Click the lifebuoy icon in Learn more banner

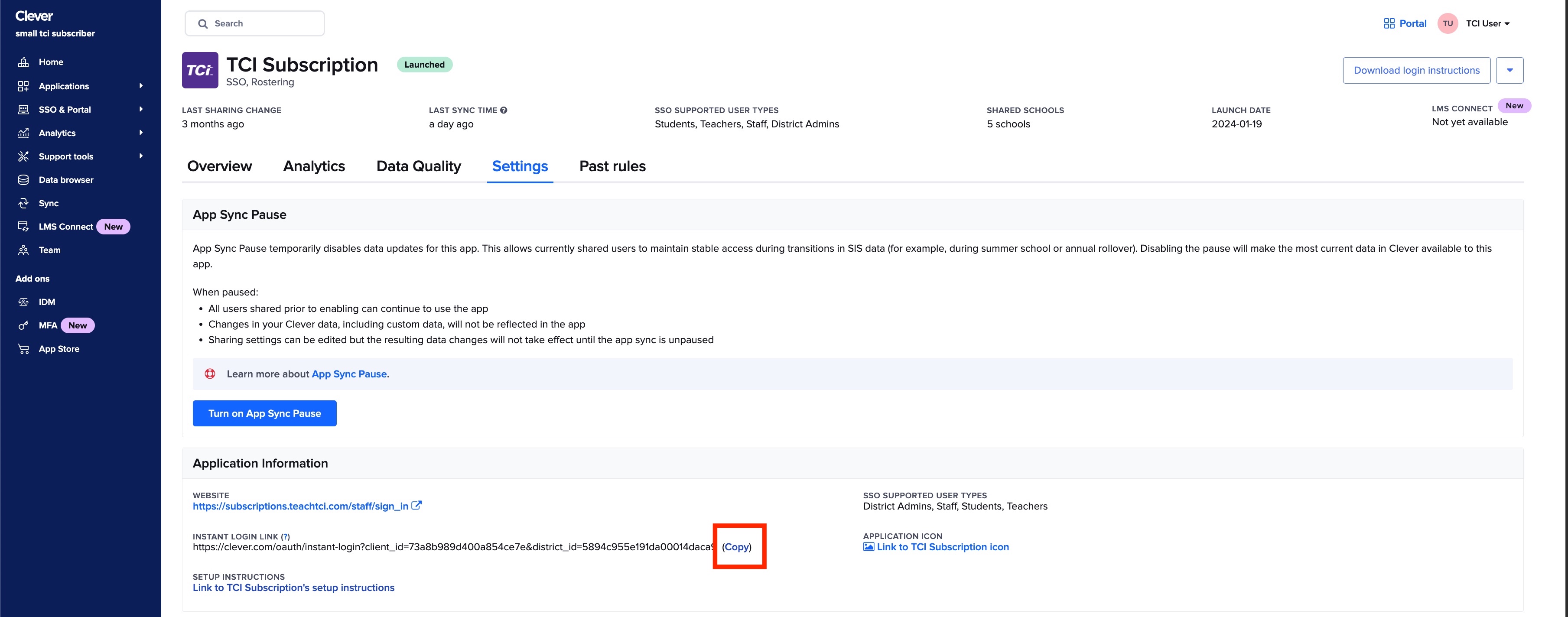pos(210,373)
